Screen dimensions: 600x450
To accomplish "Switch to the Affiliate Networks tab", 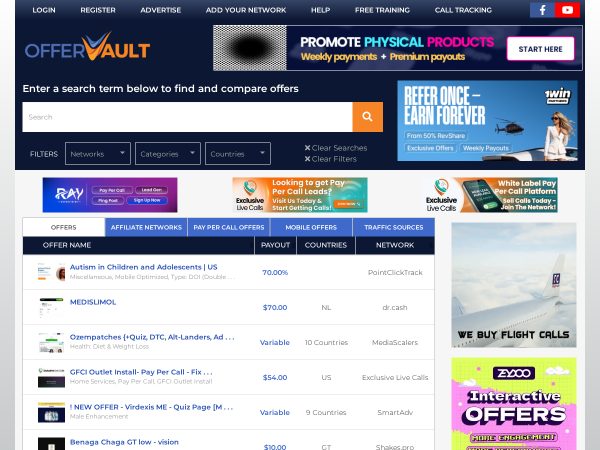I will coord(146,227).
